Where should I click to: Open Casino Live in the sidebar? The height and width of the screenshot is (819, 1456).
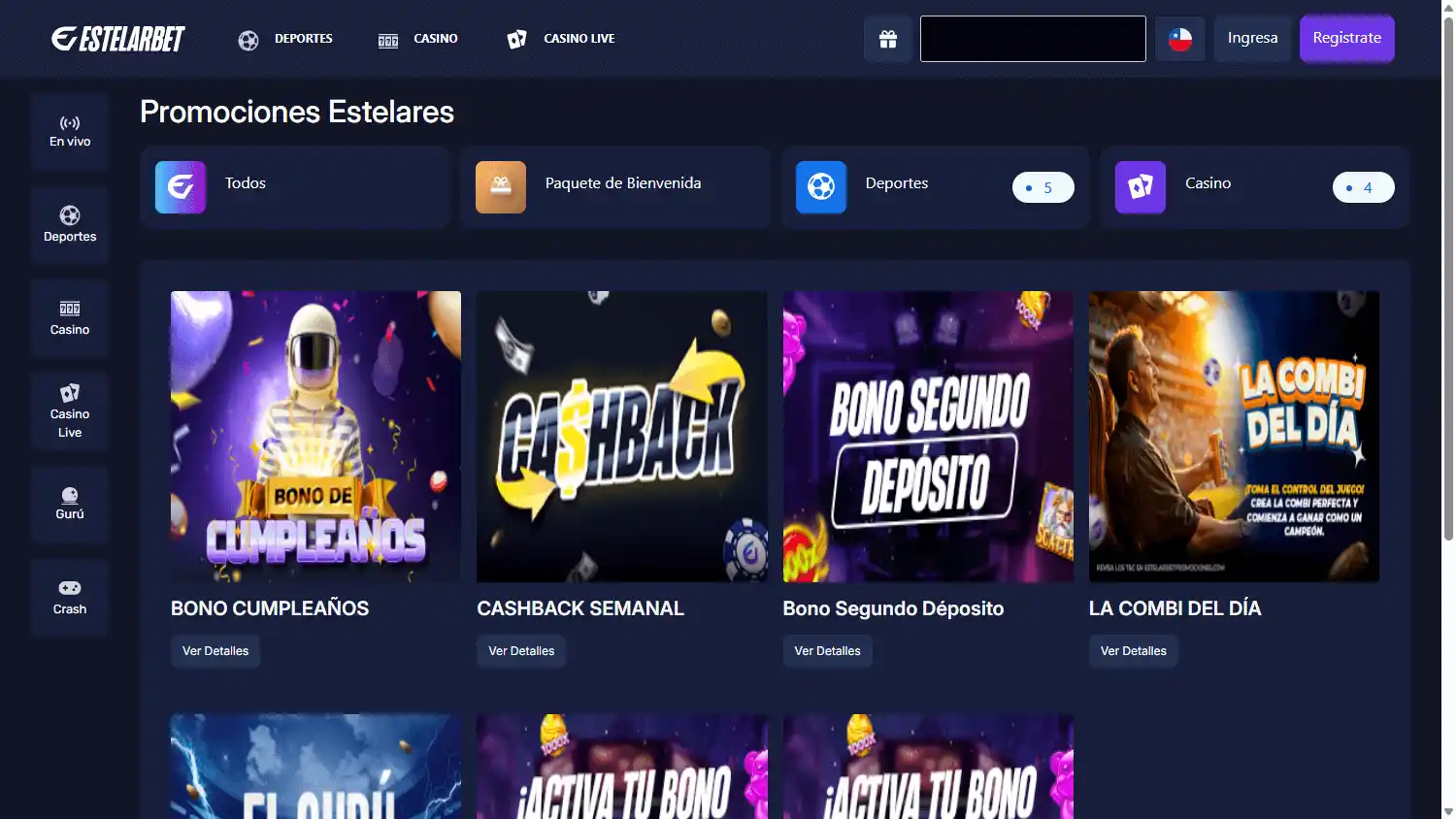[x=70, y=411]
